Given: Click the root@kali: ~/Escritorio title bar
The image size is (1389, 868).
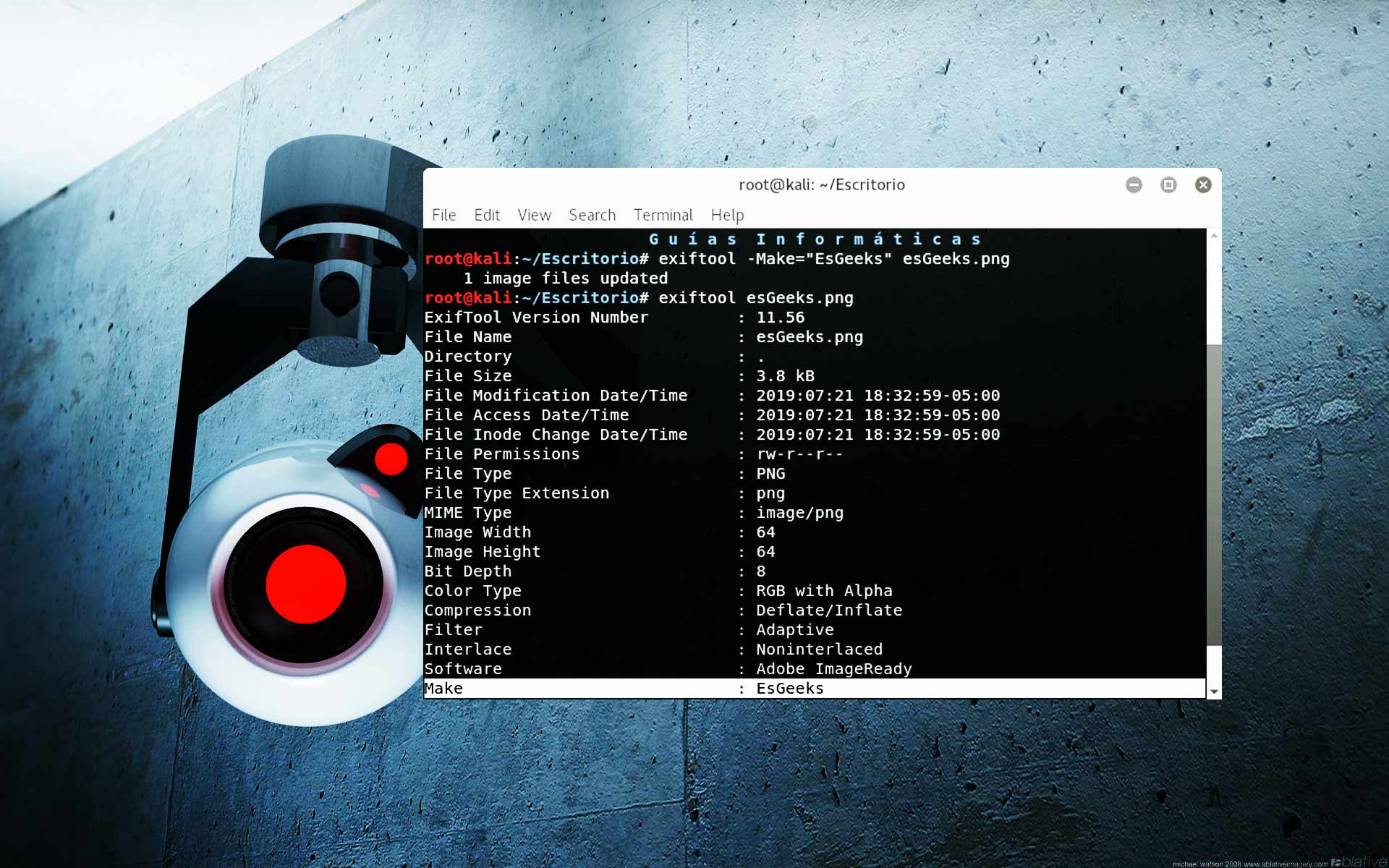Looking at the screenshot, I should tap(821, 185).
